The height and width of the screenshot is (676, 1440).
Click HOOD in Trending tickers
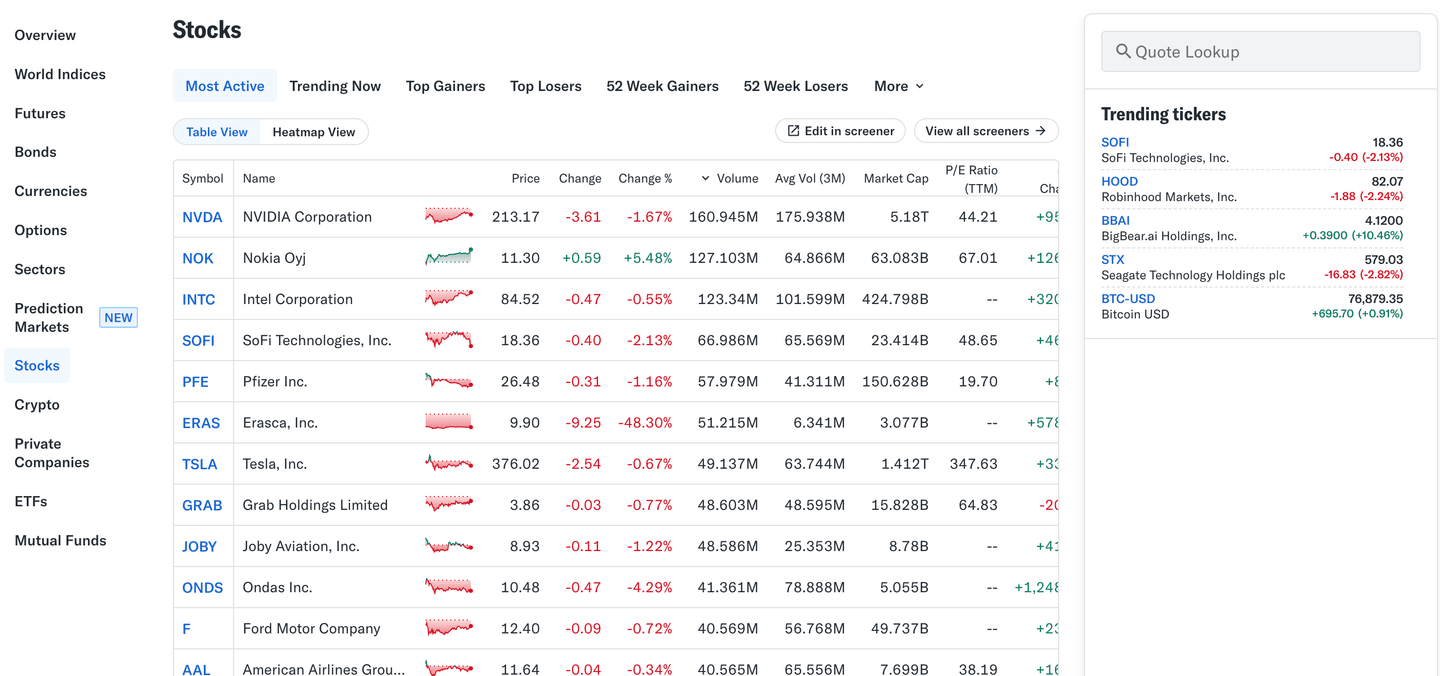click(1119, 181)
